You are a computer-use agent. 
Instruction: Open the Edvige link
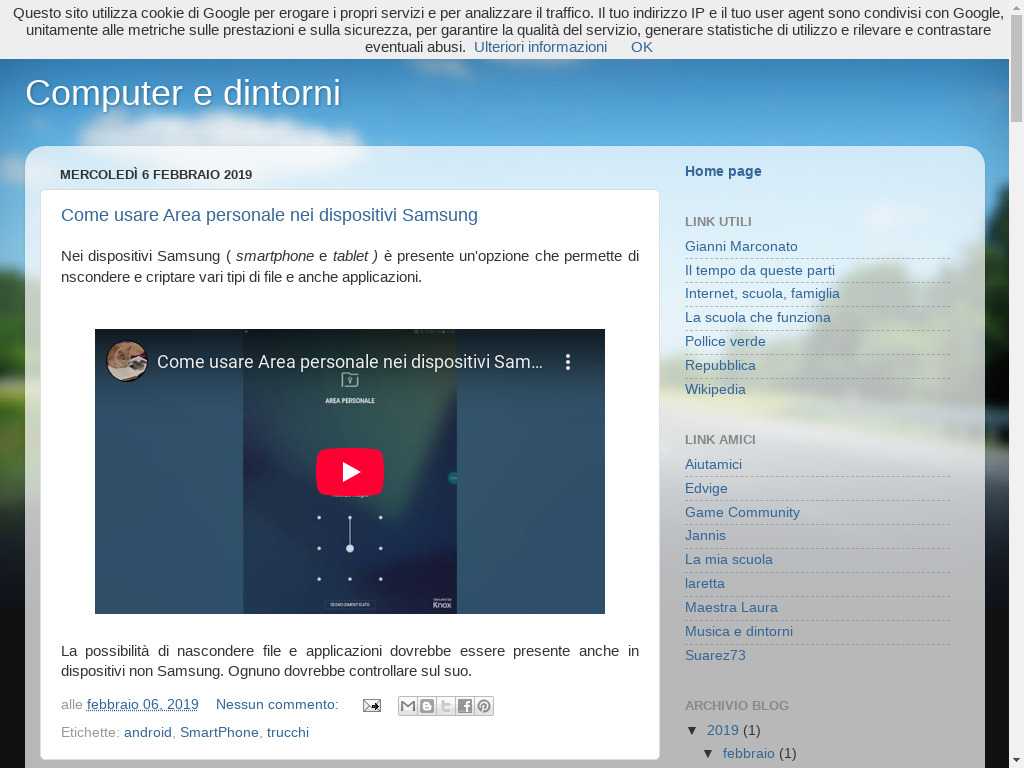click(706, 488)
